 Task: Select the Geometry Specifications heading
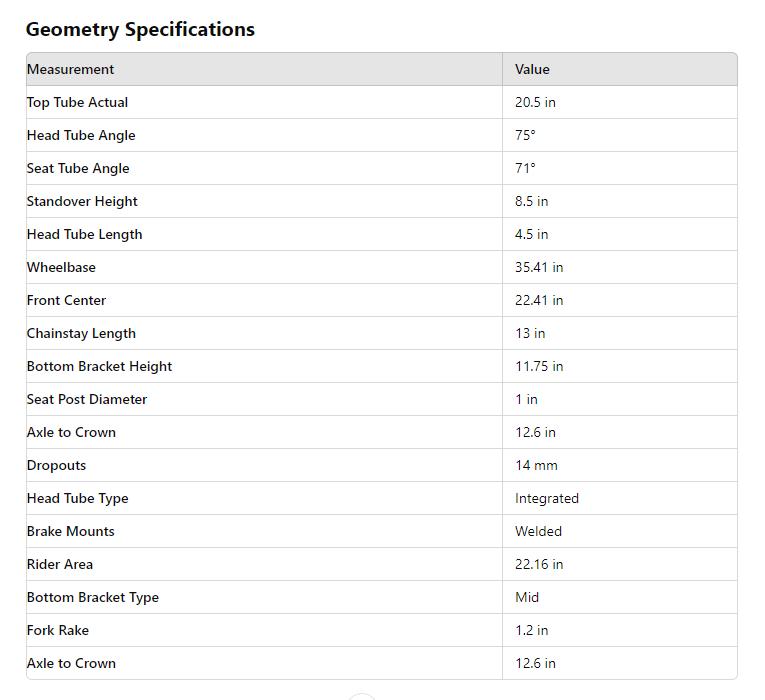(x=140, y=29)
